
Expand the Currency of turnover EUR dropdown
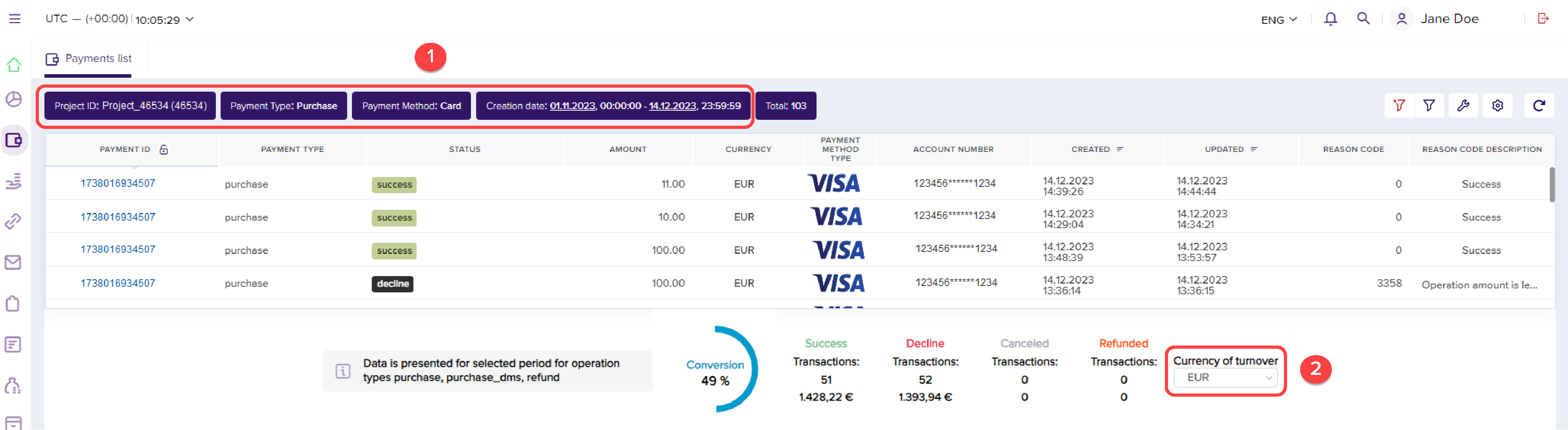[1225, 378]
